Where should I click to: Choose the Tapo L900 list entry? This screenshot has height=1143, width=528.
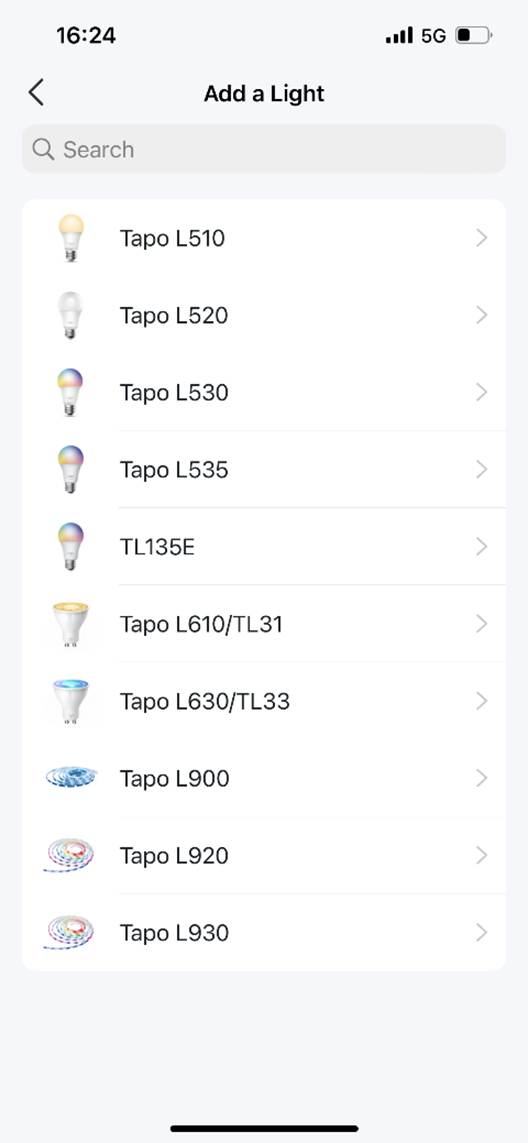point(264,778)
